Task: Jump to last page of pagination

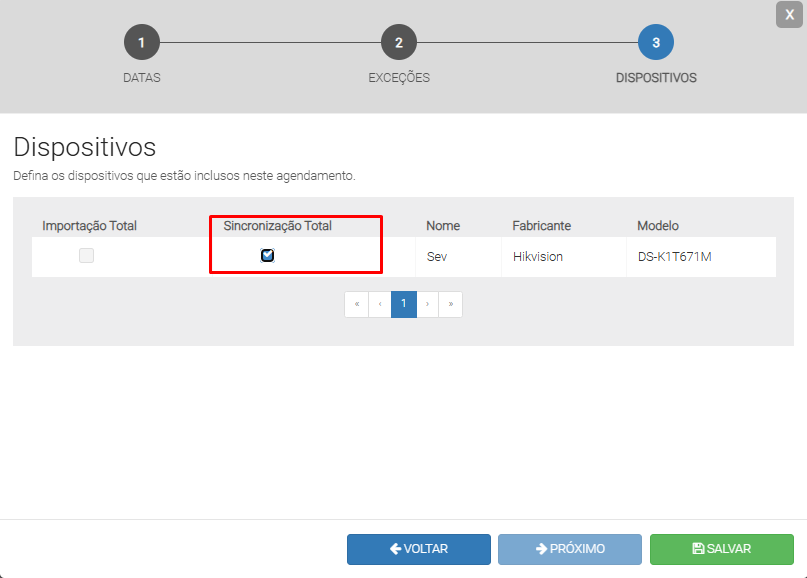Action: tap(450, 304)
